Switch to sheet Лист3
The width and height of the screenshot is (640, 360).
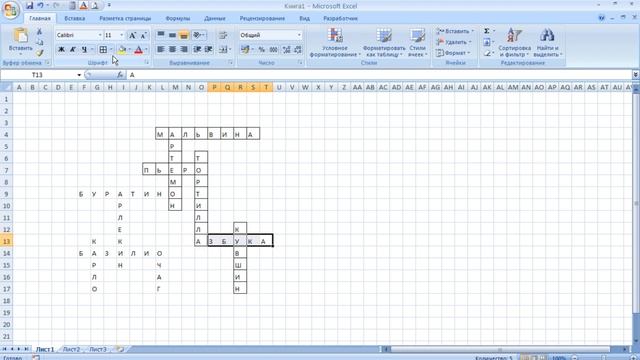coord(98,349)
